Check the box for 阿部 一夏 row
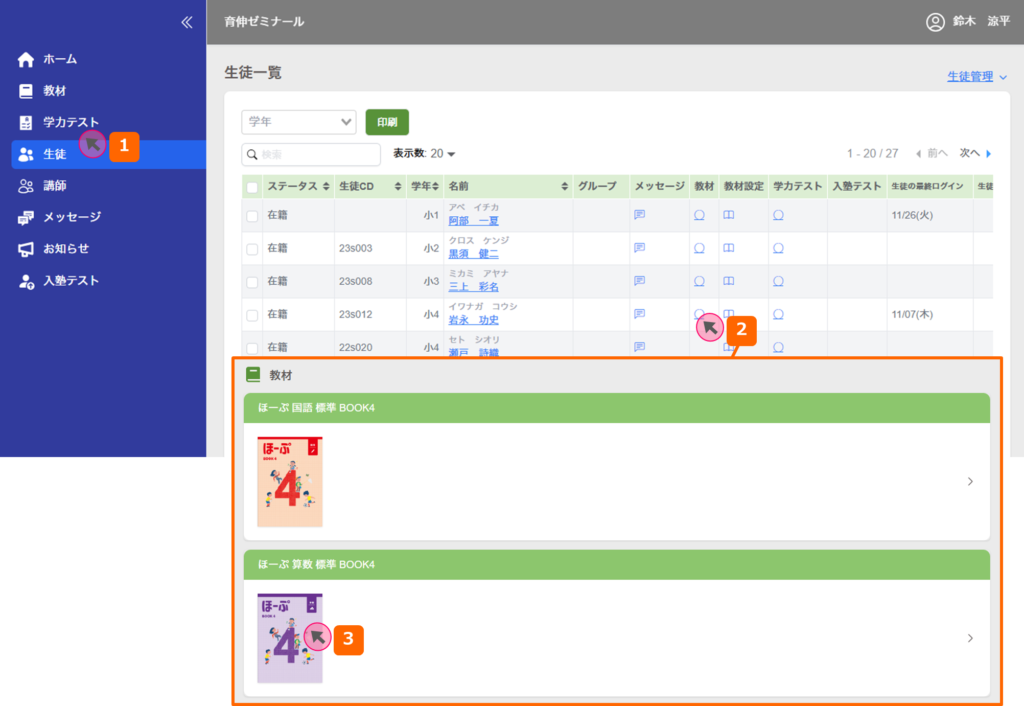The height and width of the screenshot is (706, 1024). [252, 215]
